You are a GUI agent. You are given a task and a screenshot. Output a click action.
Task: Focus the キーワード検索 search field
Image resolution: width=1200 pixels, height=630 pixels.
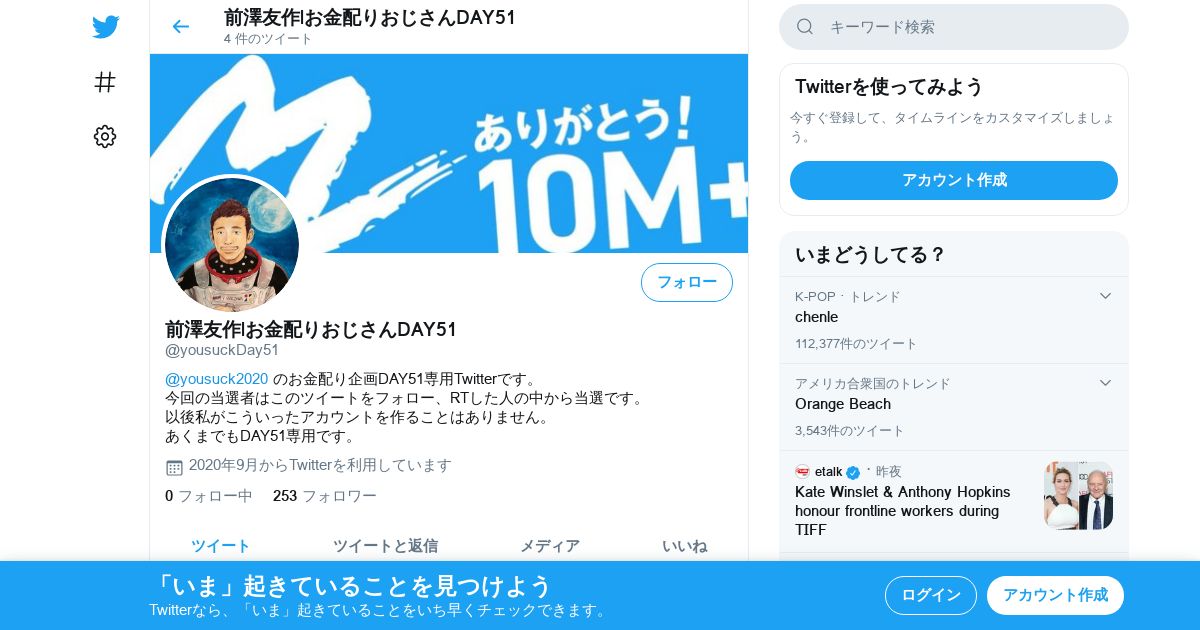[954, 27]
